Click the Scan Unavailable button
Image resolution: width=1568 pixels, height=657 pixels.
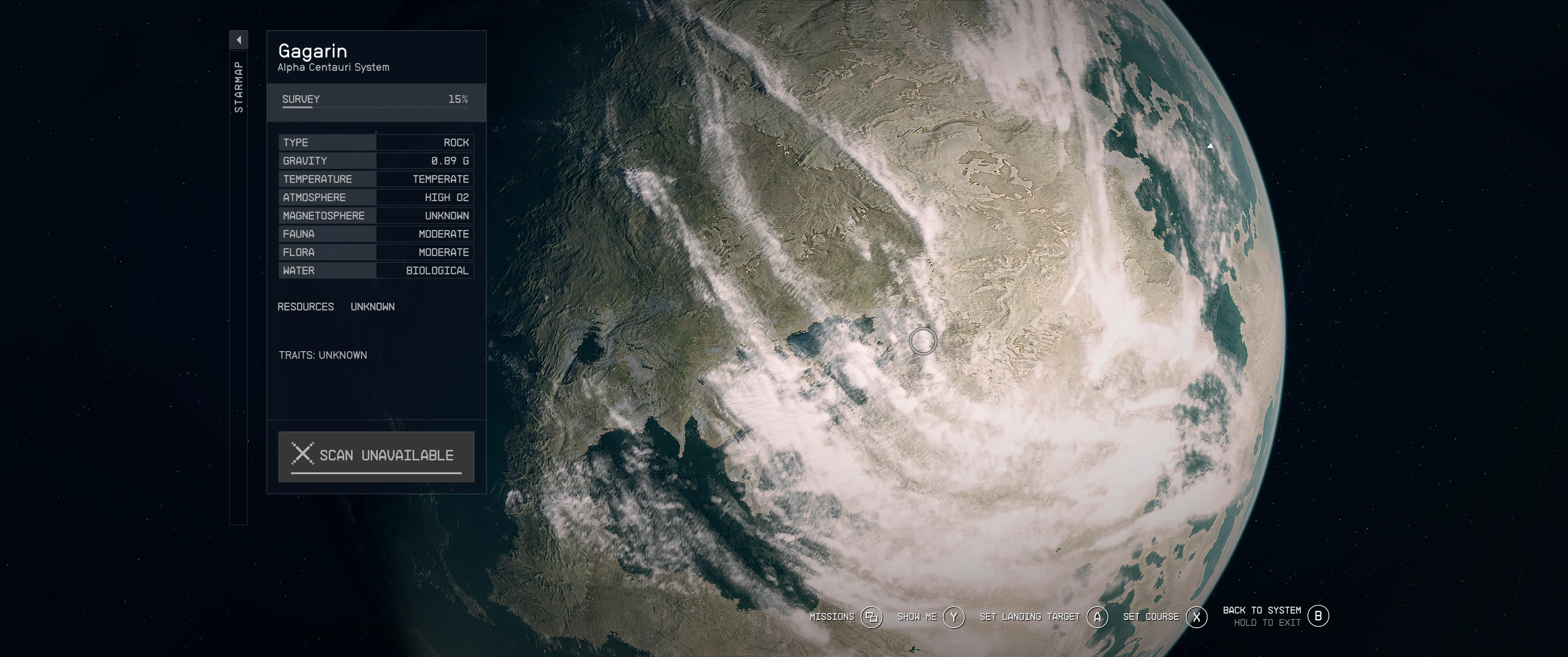click(376, 457)
